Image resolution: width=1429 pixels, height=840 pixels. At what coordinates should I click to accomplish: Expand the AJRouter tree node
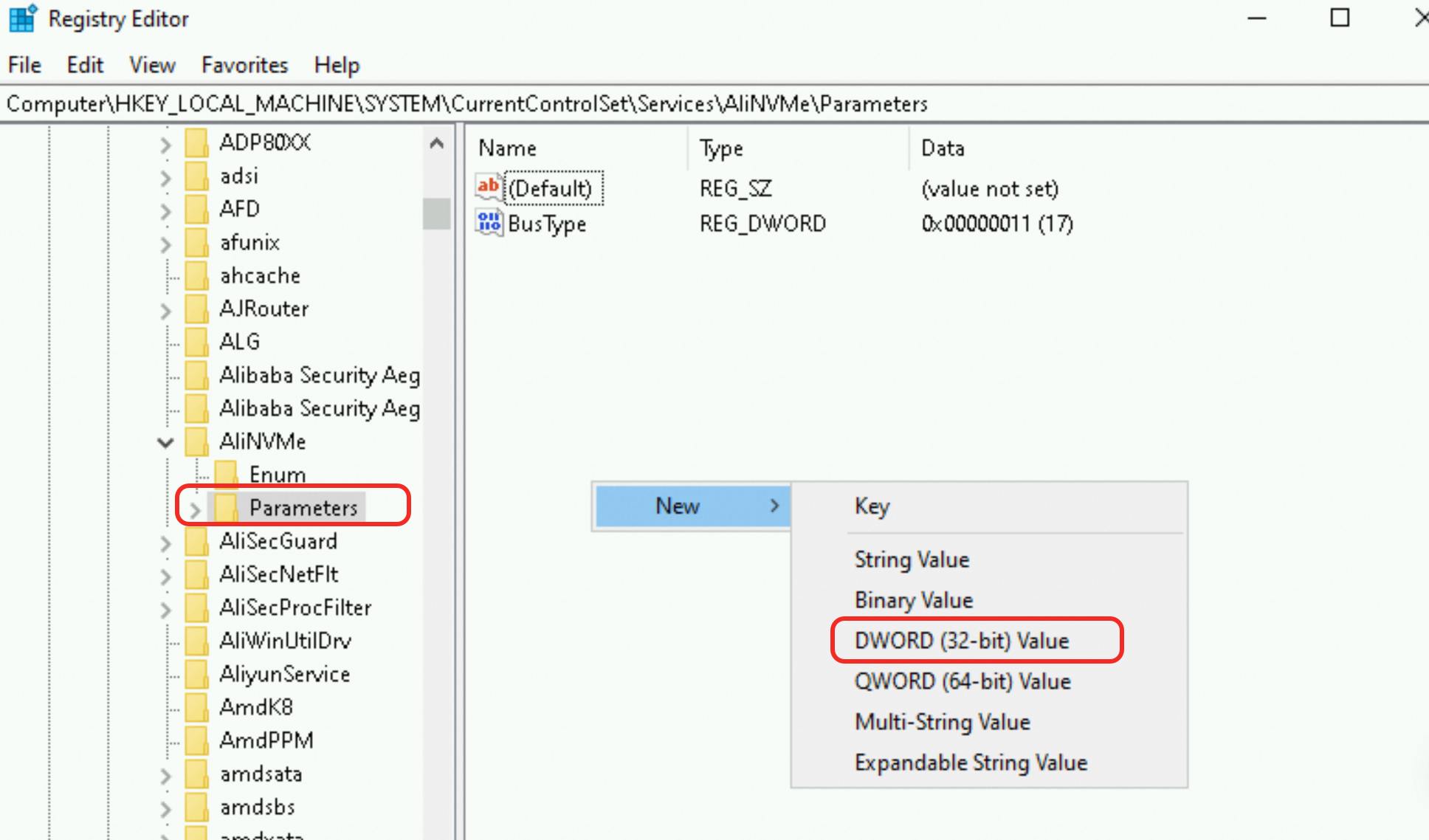click(165, 310)
